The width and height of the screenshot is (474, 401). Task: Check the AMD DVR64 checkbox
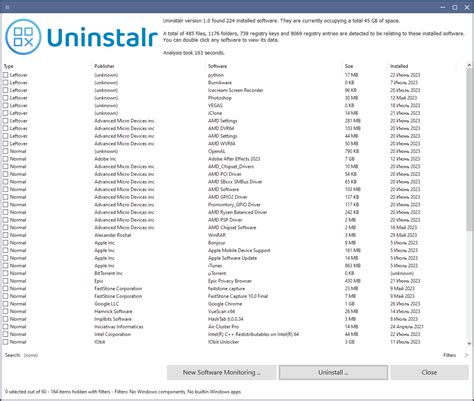(x=6, y=128)
